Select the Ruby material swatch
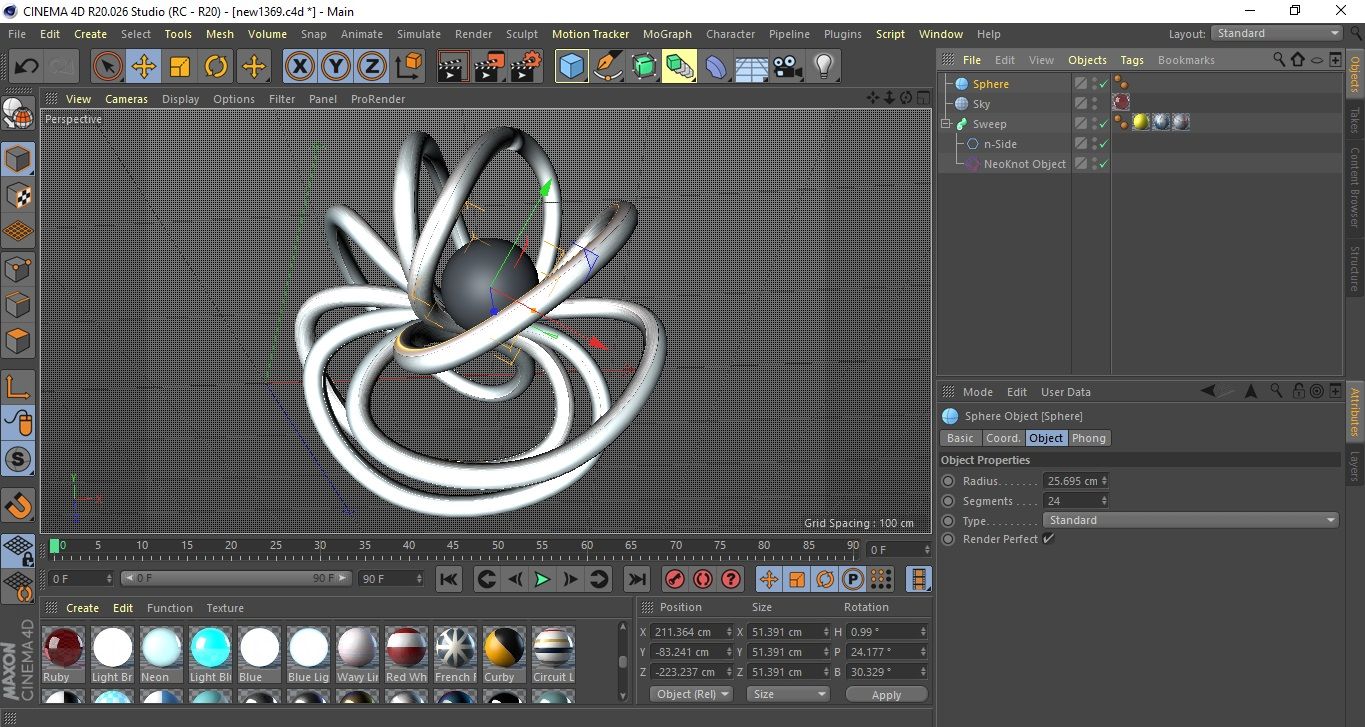The height and width of the screenshot is (727, 1365). [63, 655]
